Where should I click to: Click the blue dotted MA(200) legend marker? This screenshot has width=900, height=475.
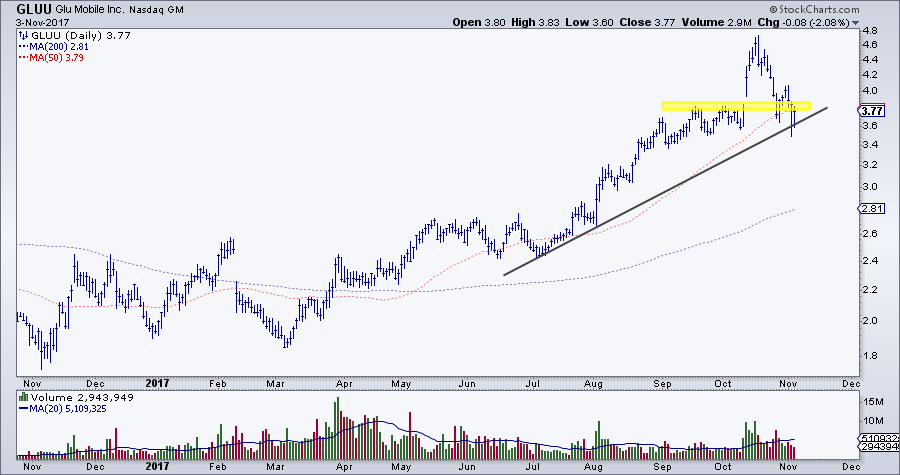pos(24,45)
